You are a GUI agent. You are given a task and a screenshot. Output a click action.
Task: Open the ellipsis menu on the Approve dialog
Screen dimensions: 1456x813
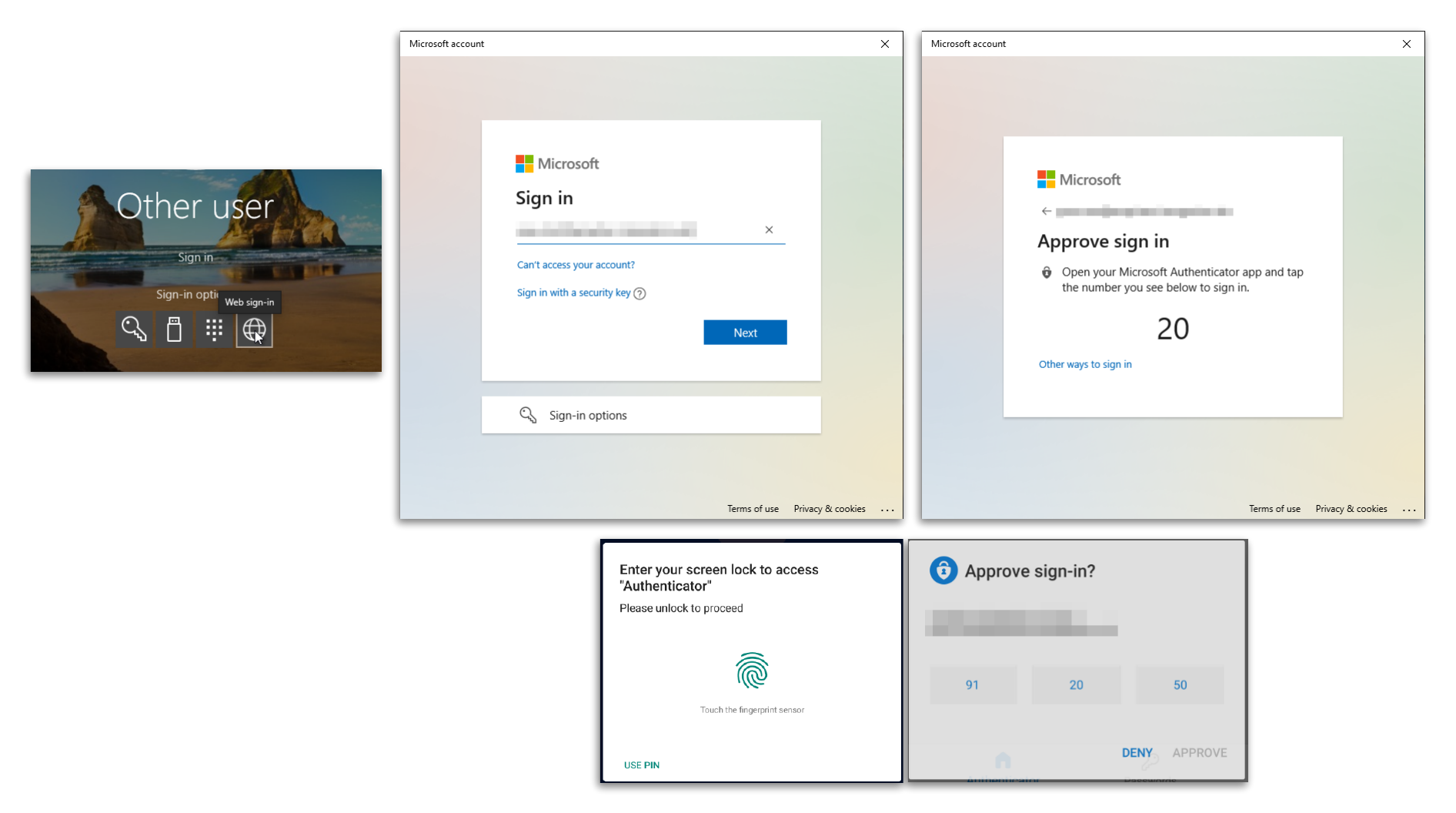pos(1410,509)
